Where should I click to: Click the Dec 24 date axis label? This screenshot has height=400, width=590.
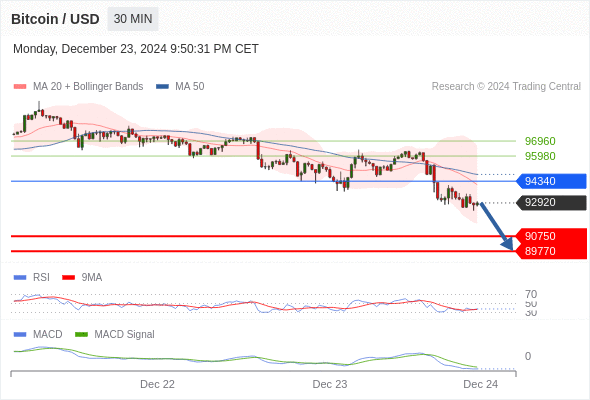481,384
